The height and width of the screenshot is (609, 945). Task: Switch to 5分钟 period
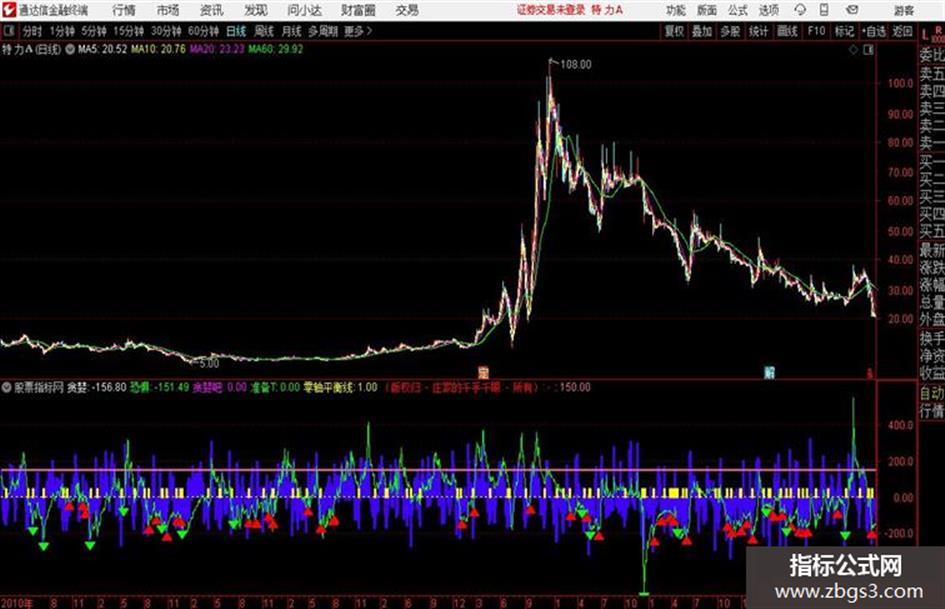point(93,31)
